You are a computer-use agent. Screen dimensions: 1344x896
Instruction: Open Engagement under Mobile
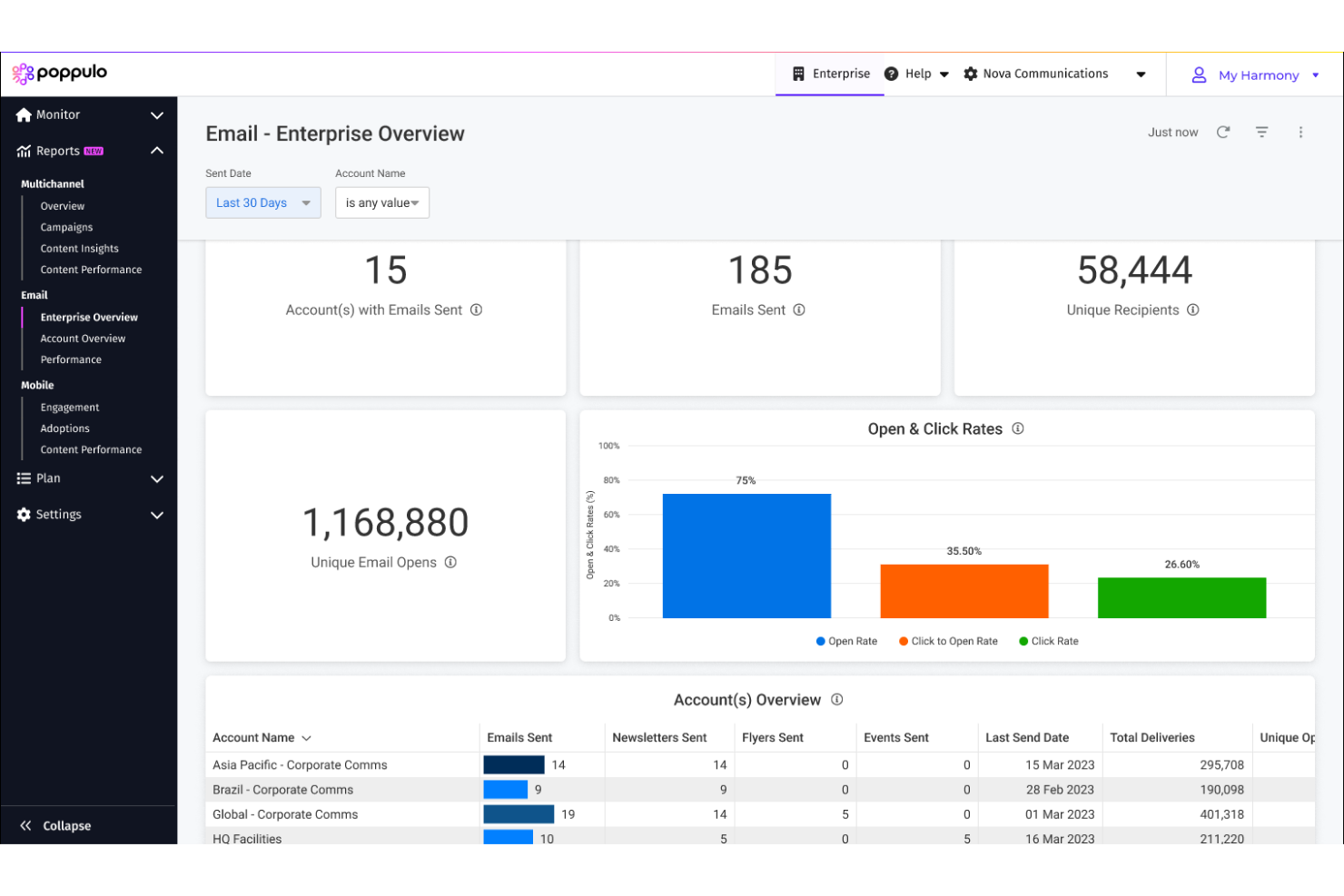(x=70, y=408)
